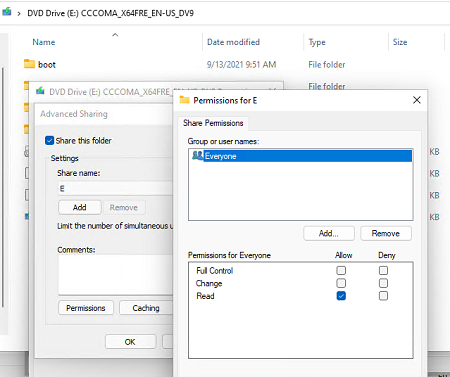Click Remove button under Share name
Viewport: 450px width, 377px height.
tap(124, 207)
